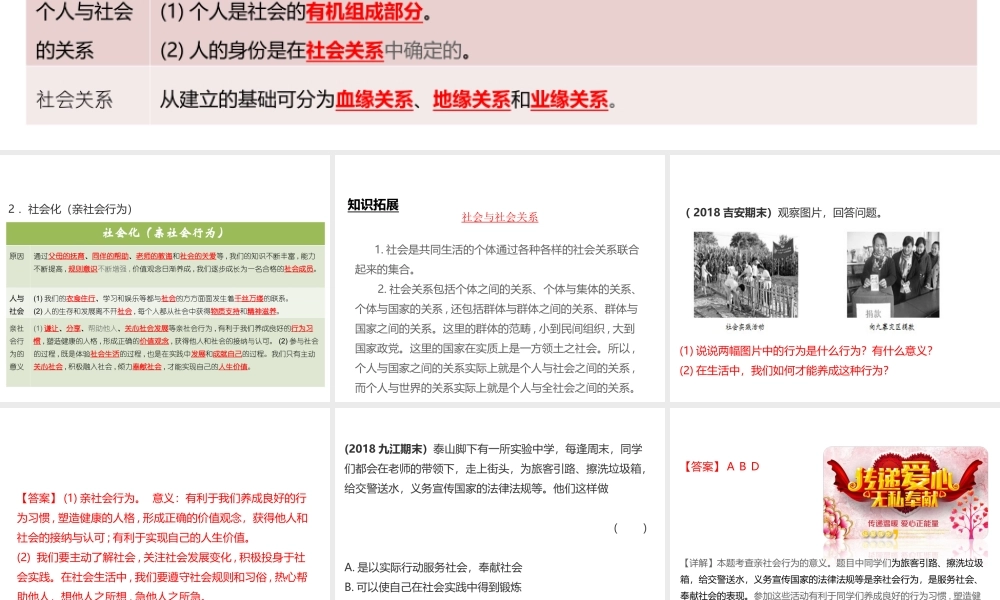Click the blank answer parentheses '( )'
Image resolution: width=1000 pixels, height=600 pixels.
point(630,528)
